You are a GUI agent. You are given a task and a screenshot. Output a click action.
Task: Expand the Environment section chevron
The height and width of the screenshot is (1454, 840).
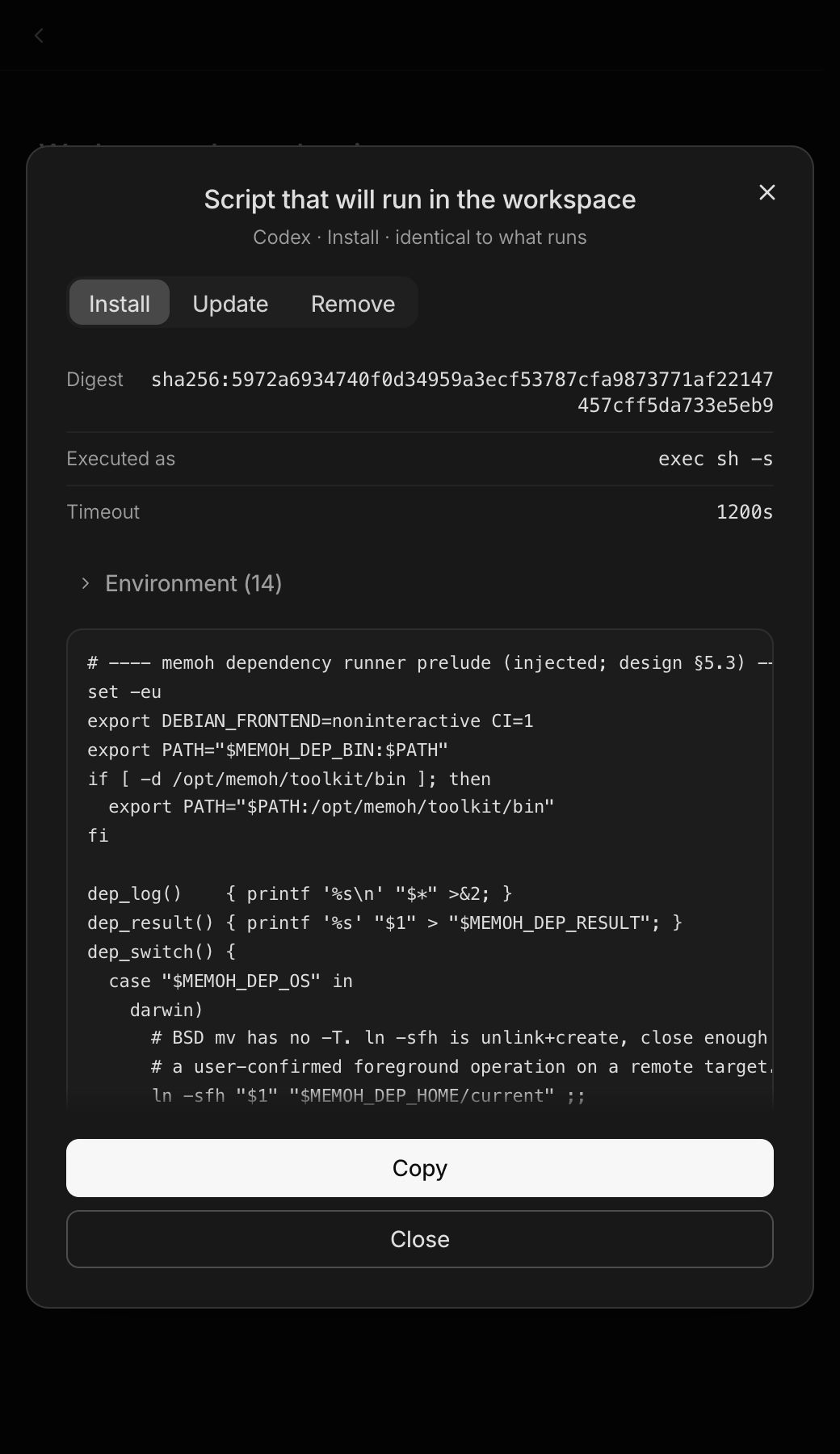pos(86,583)
